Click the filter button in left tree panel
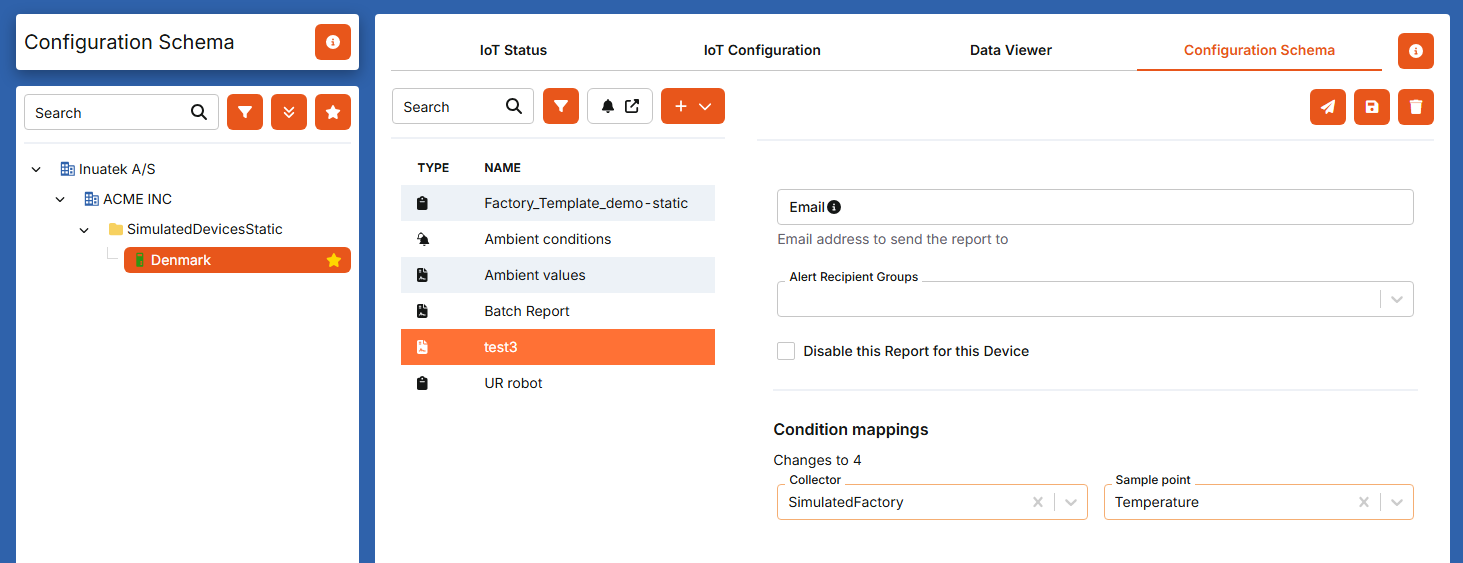This screenshot has width=1463, height=563. pos(245,113)
